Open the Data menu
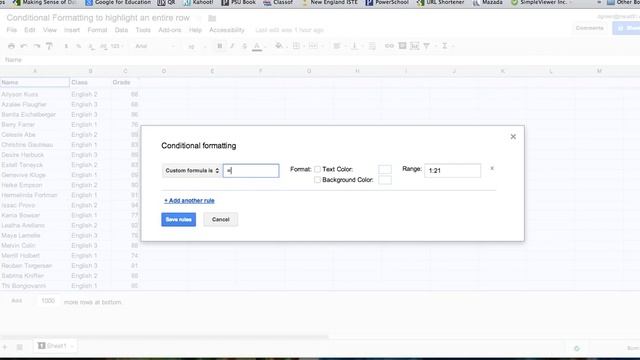640x360 pixels. [x=121, y=30]
